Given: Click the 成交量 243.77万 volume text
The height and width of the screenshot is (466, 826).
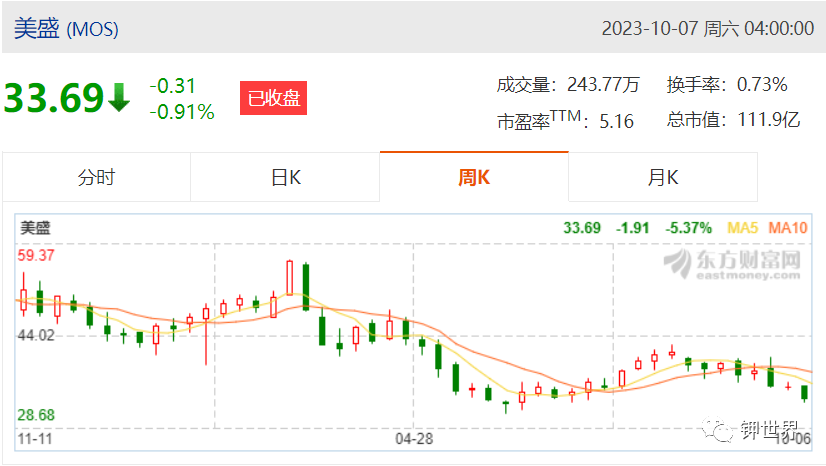Looking at the screenshot, I should (x=568, y=85).
